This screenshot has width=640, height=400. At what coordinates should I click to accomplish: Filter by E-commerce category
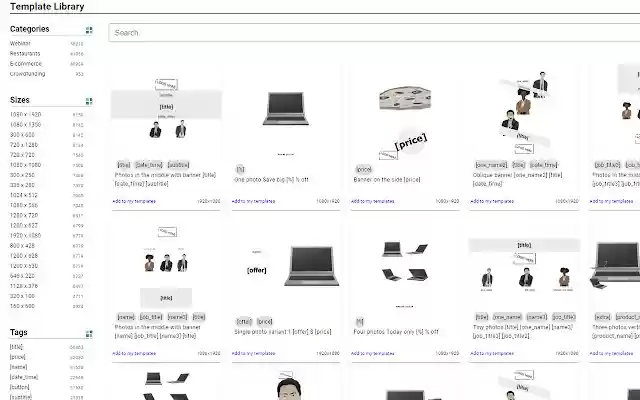(x=26, y=64)
